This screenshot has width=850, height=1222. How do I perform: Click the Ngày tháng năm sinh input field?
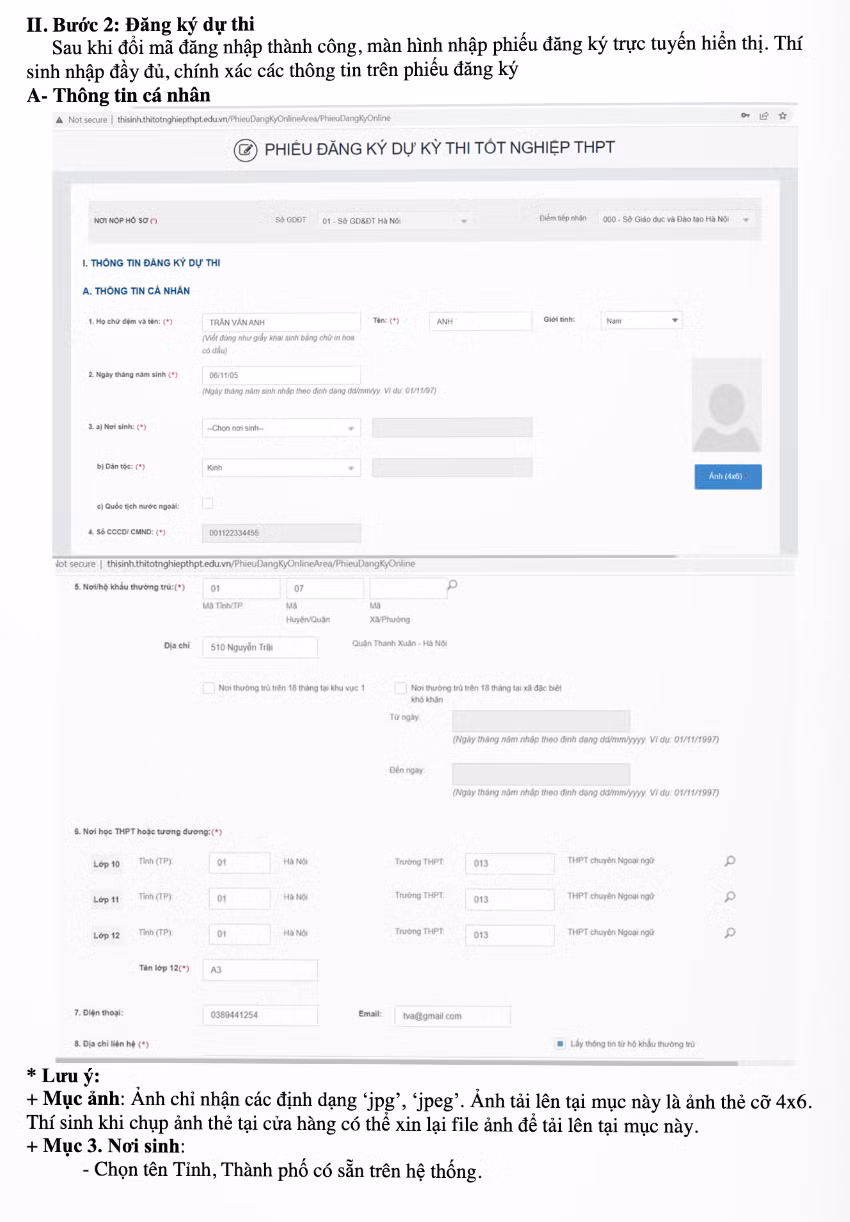pyautogui.click(x=280, y=375)
